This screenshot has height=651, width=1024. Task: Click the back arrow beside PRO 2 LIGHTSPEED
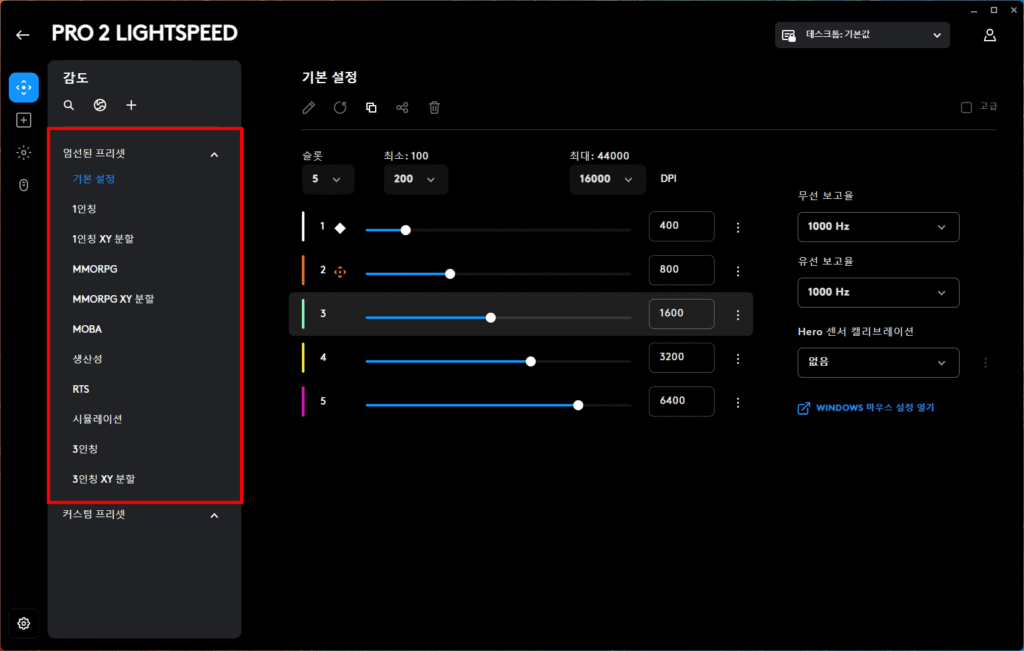pos(23,35)
